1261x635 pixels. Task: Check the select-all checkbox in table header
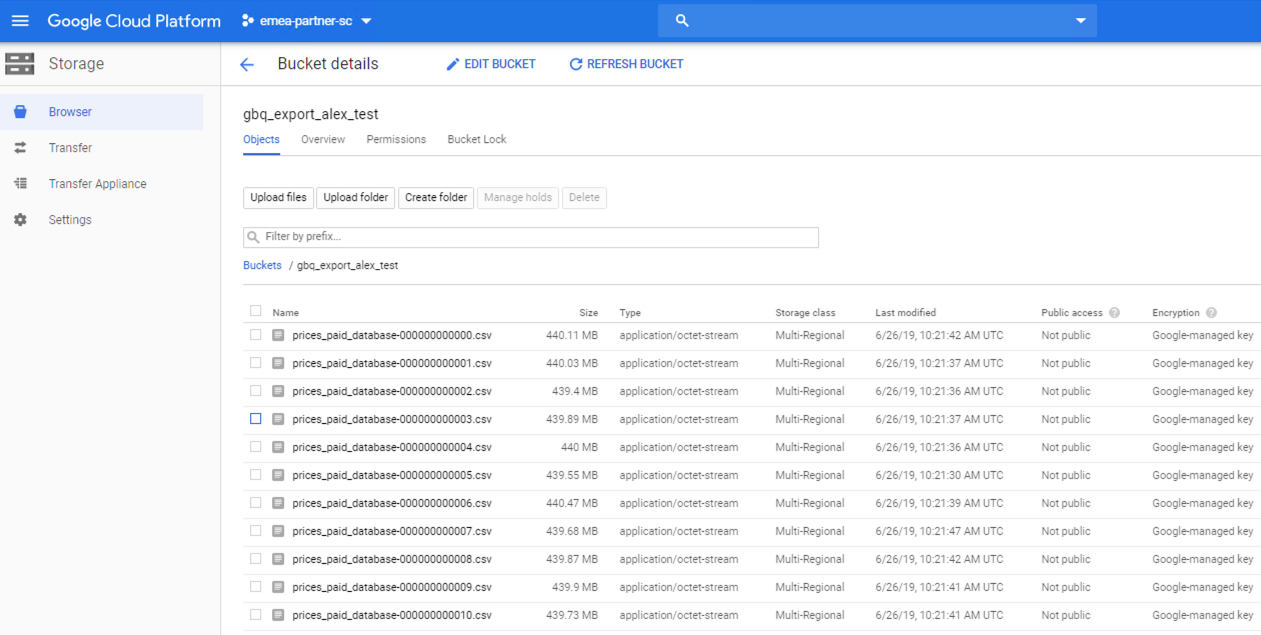[x=255, y=311]
